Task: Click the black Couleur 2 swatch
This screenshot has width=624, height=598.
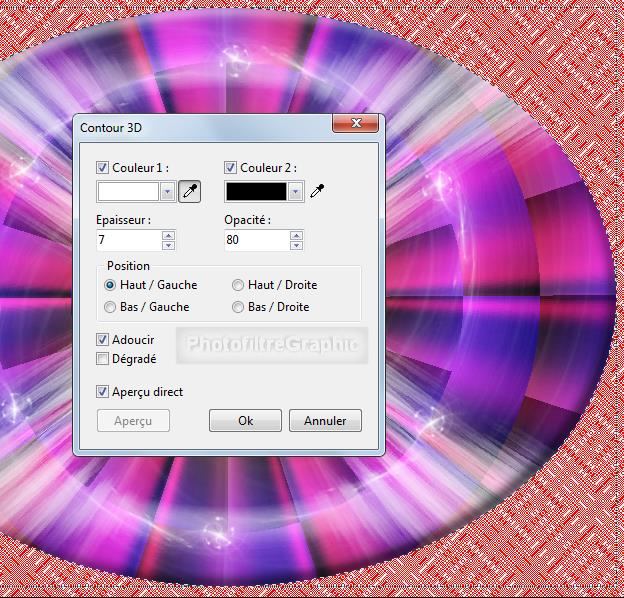Action: [x=256, y=191]
